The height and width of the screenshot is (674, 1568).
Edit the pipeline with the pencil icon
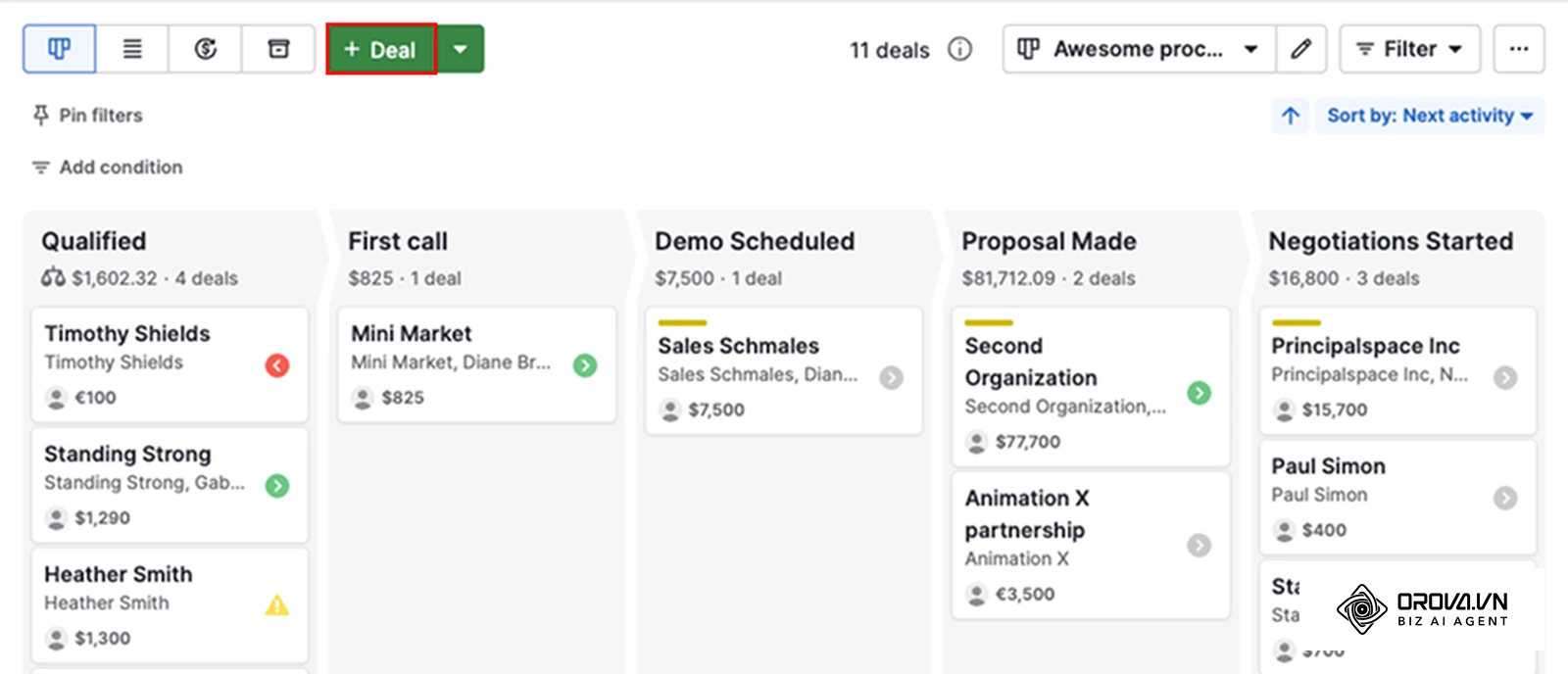(x=1301, y=49)
